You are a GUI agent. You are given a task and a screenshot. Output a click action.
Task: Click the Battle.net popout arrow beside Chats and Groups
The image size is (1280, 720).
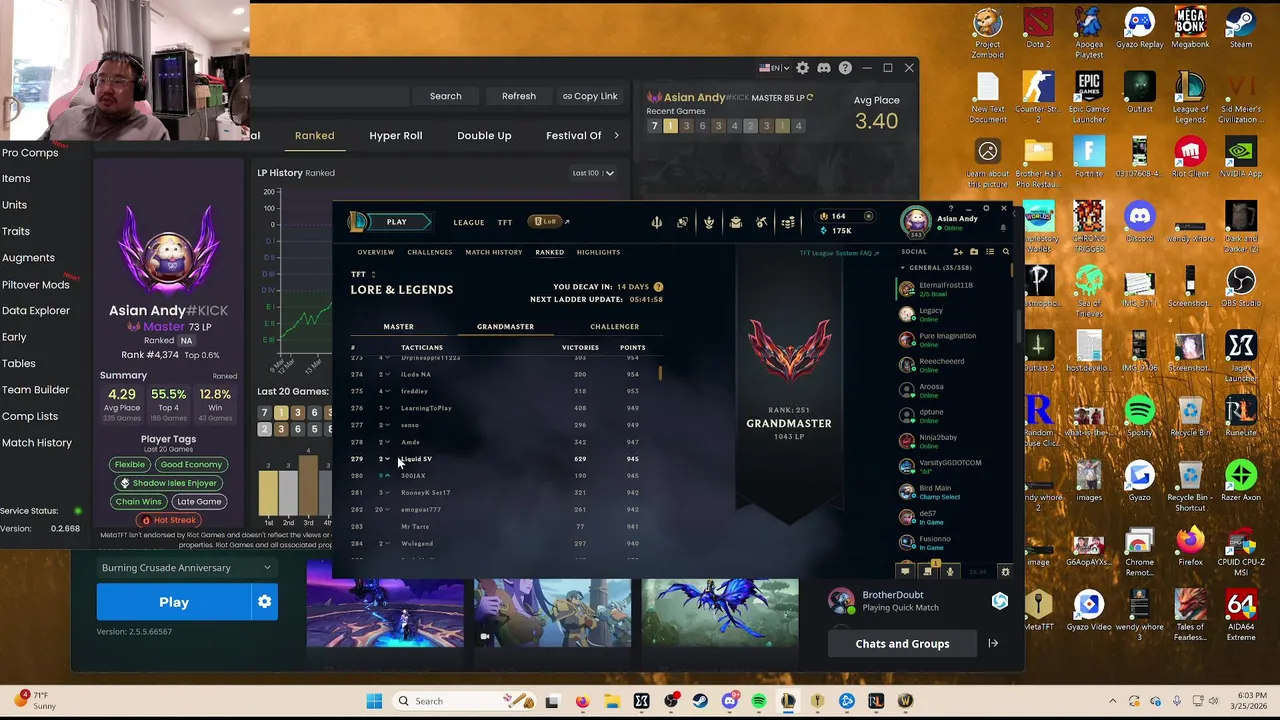(x=993, y=643)
